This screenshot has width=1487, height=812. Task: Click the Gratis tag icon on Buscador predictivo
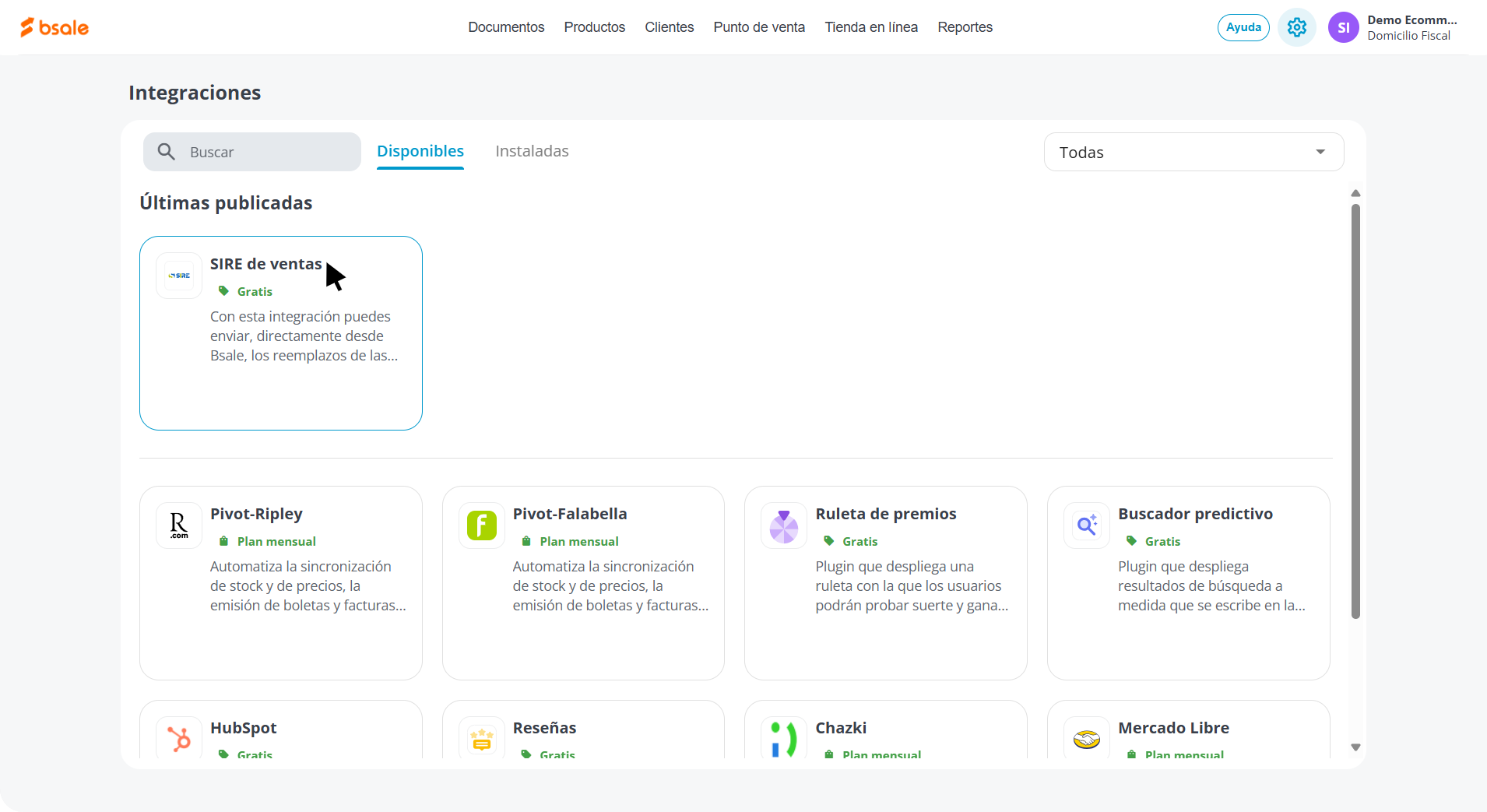click(1132, 541)
